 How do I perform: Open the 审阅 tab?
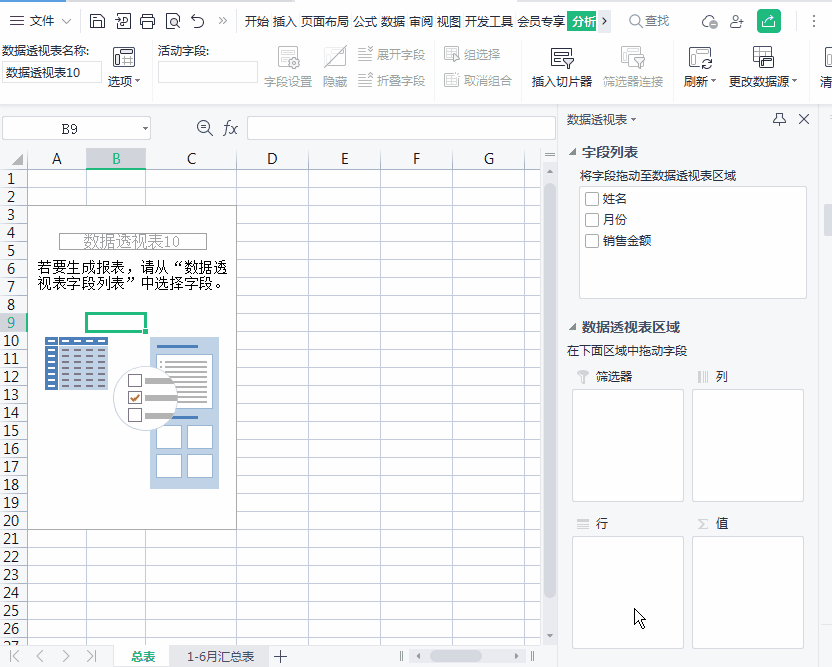[x=421, y=22]
